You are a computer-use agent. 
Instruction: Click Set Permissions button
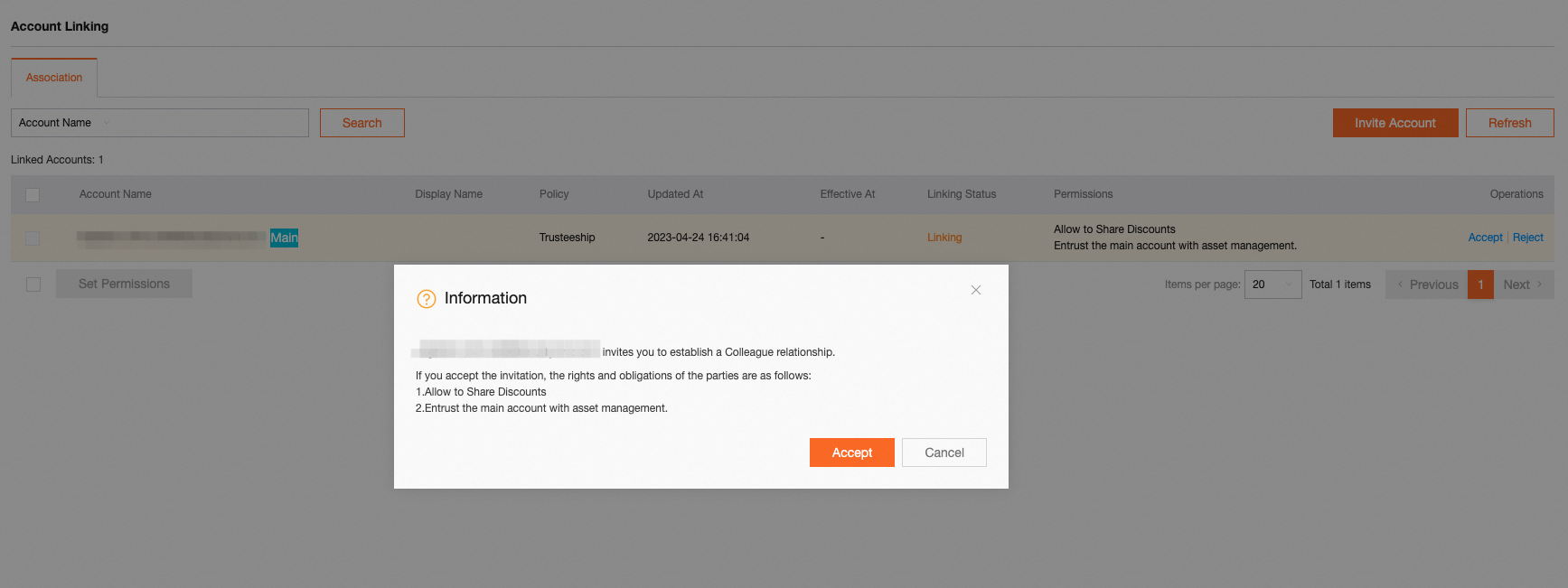tap(124, 284)
